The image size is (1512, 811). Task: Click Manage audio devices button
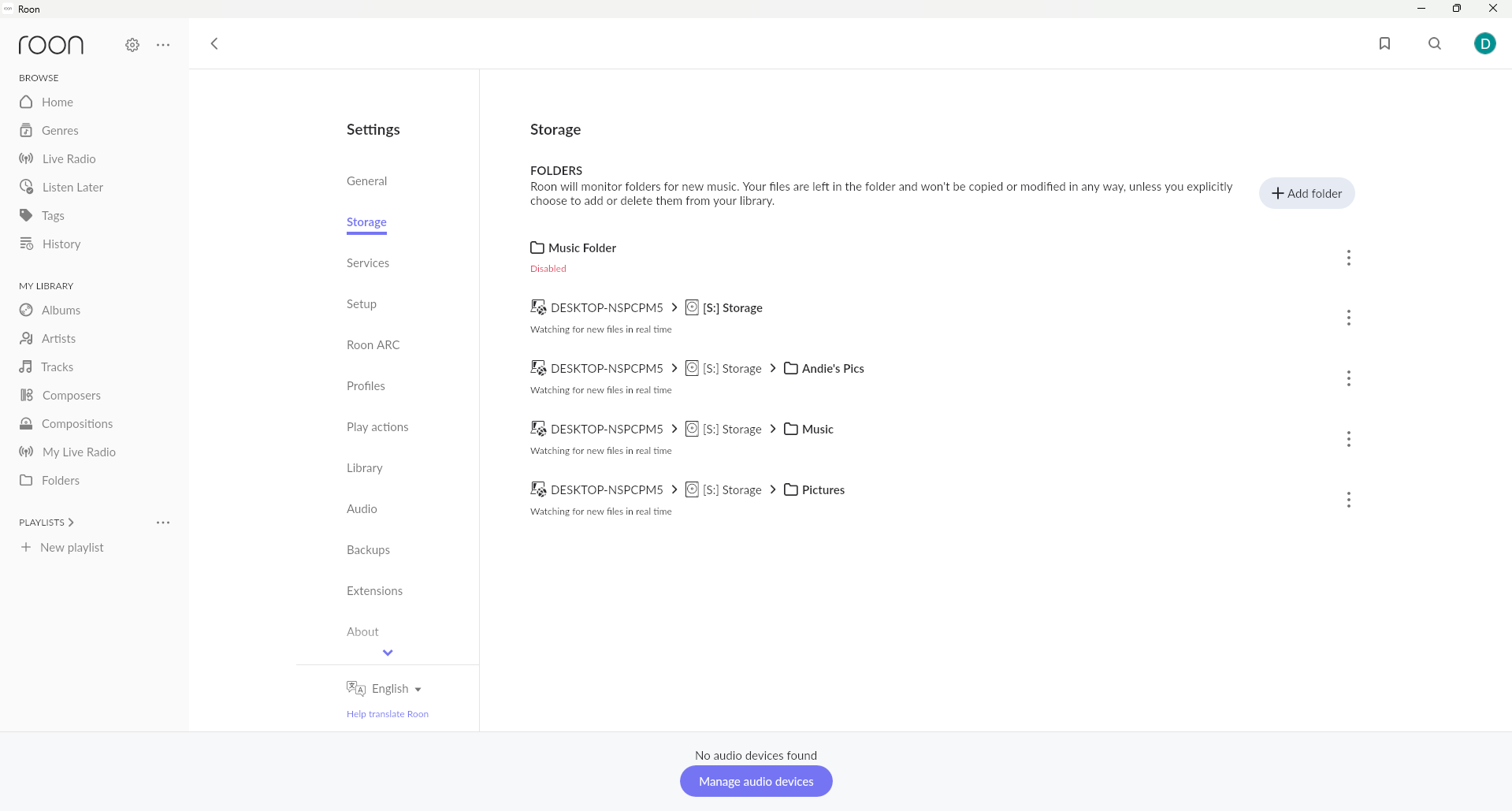point(756,781)
